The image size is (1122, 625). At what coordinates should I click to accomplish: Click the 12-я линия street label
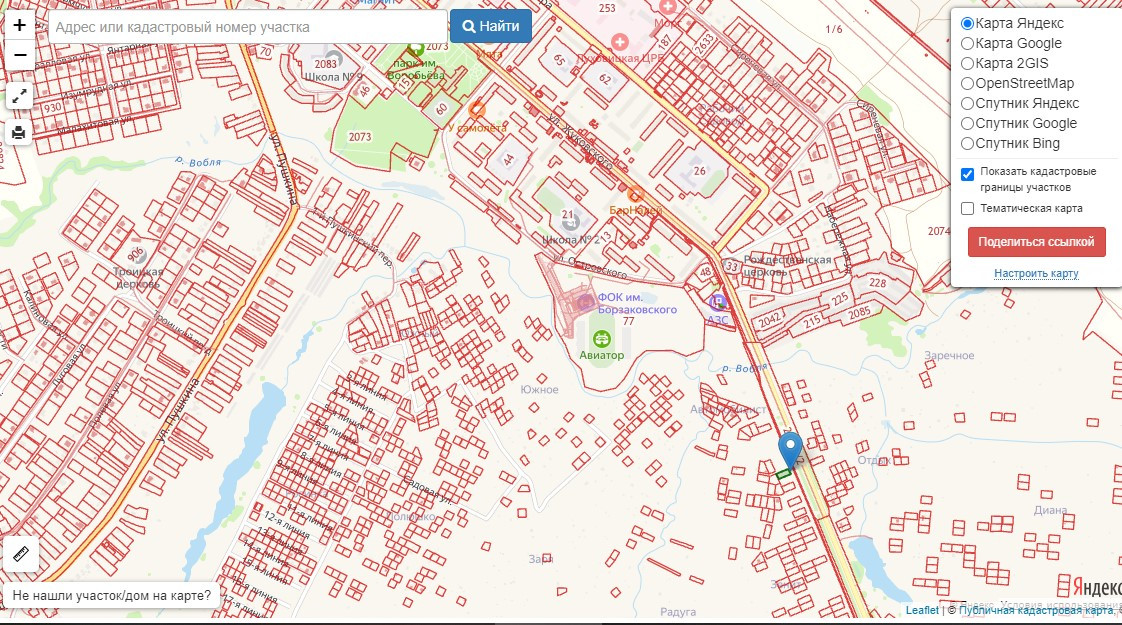[x=286, y=524]
